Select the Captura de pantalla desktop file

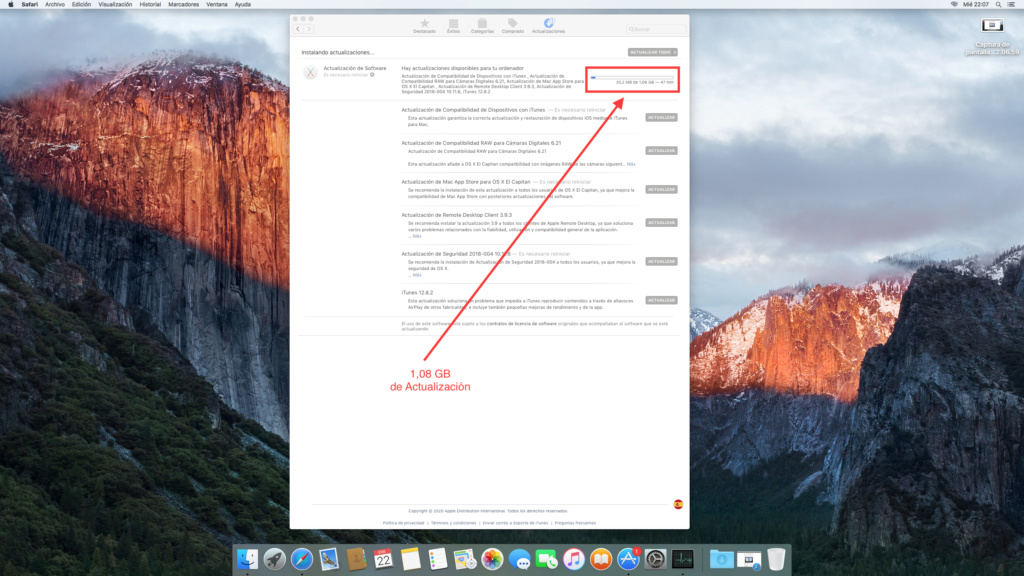(x=992, y=36)
